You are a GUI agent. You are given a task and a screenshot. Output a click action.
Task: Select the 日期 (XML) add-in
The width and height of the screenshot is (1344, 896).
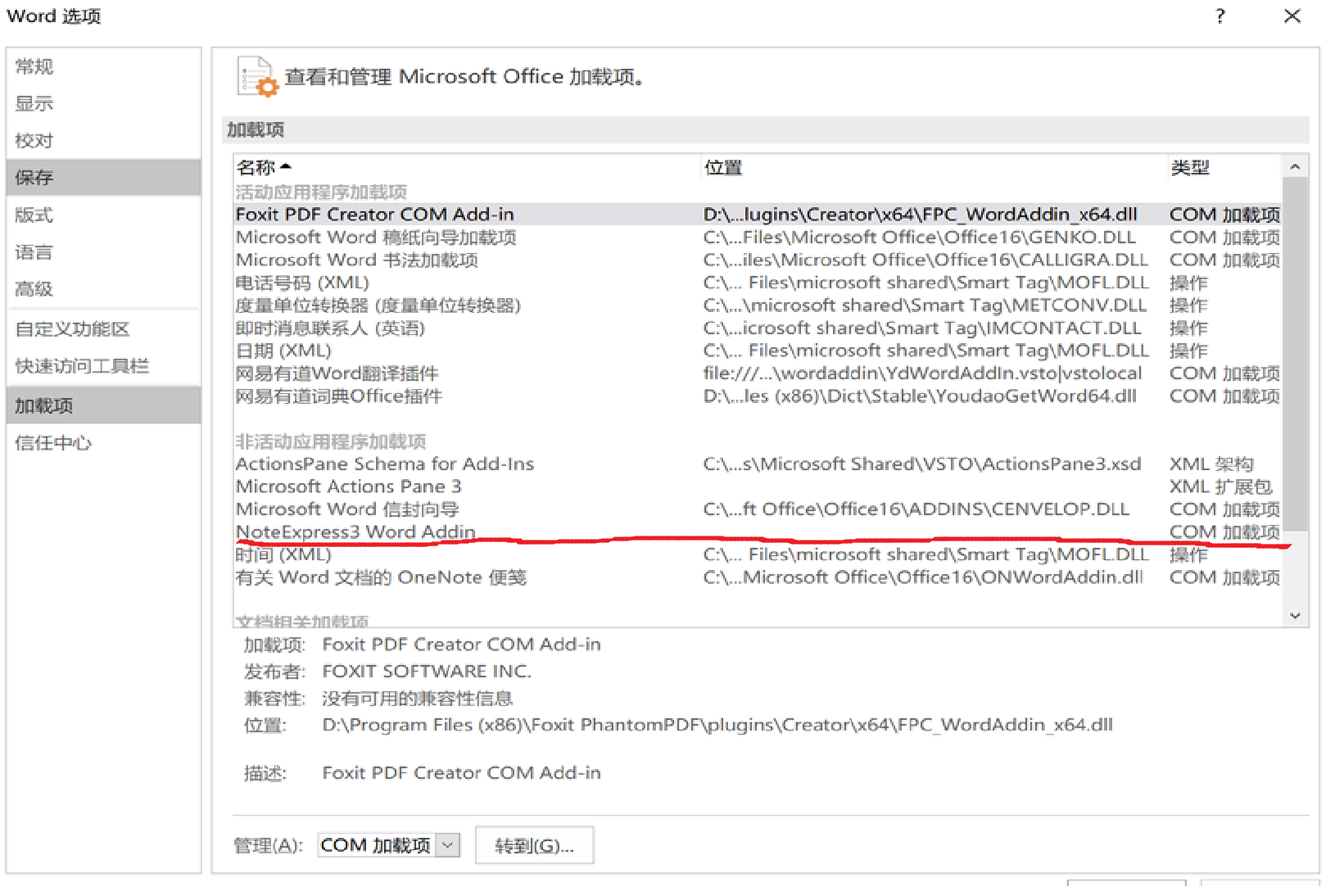pyautogui.click(x=757, y=351)
